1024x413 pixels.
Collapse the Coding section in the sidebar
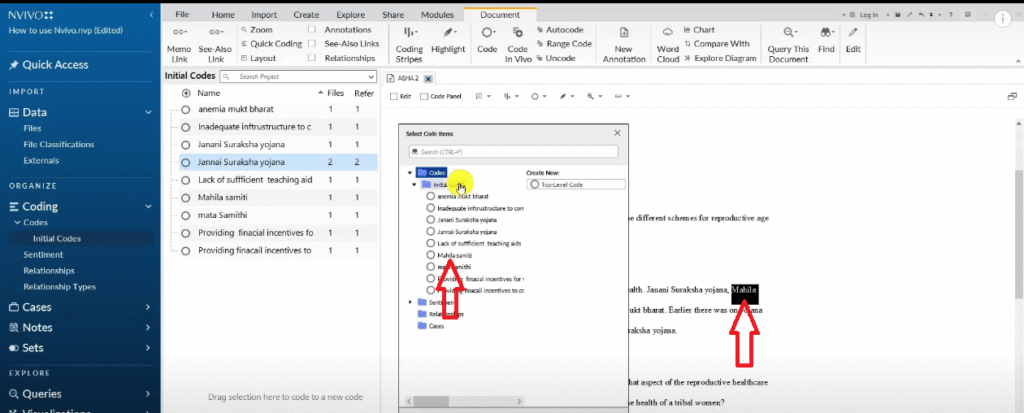coord(149,206)
